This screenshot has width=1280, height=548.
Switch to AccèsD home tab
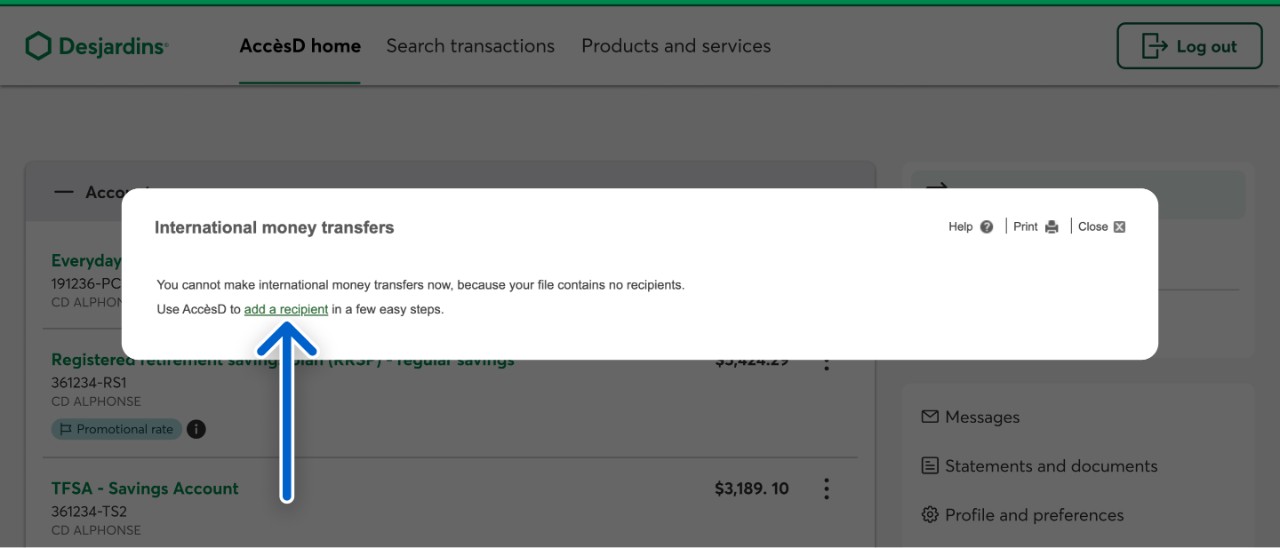click(x=300, y=46)
